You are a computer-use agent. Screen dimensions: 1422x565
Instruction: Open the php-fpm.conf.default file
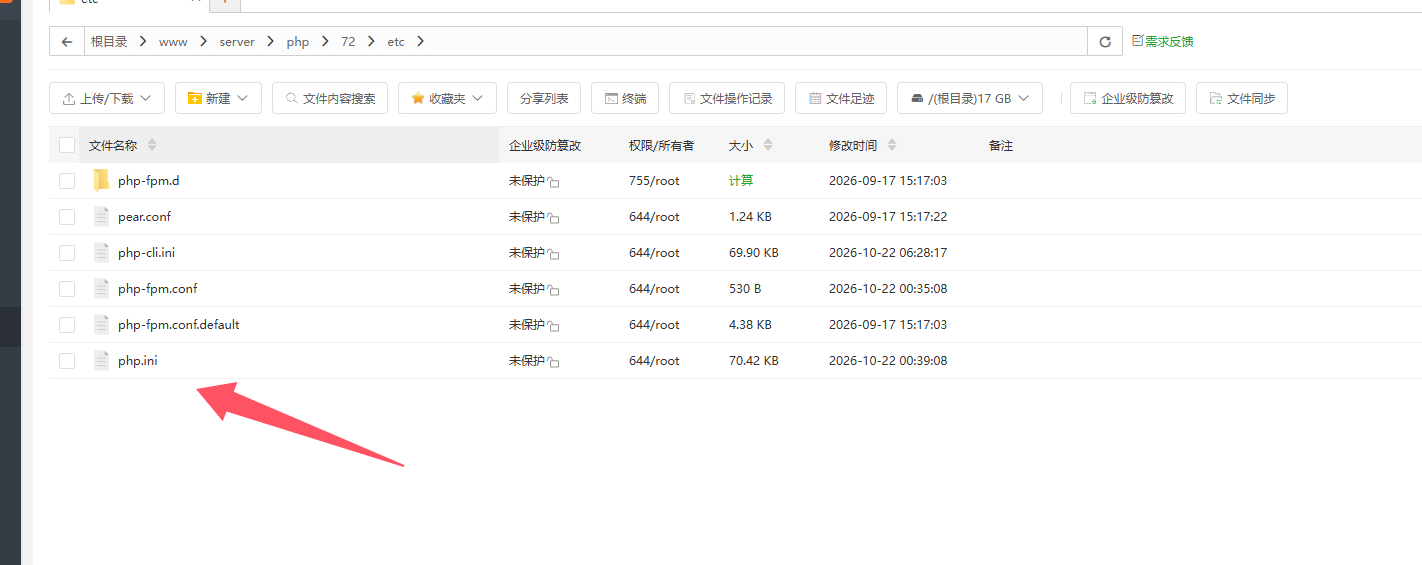[179, 325]
